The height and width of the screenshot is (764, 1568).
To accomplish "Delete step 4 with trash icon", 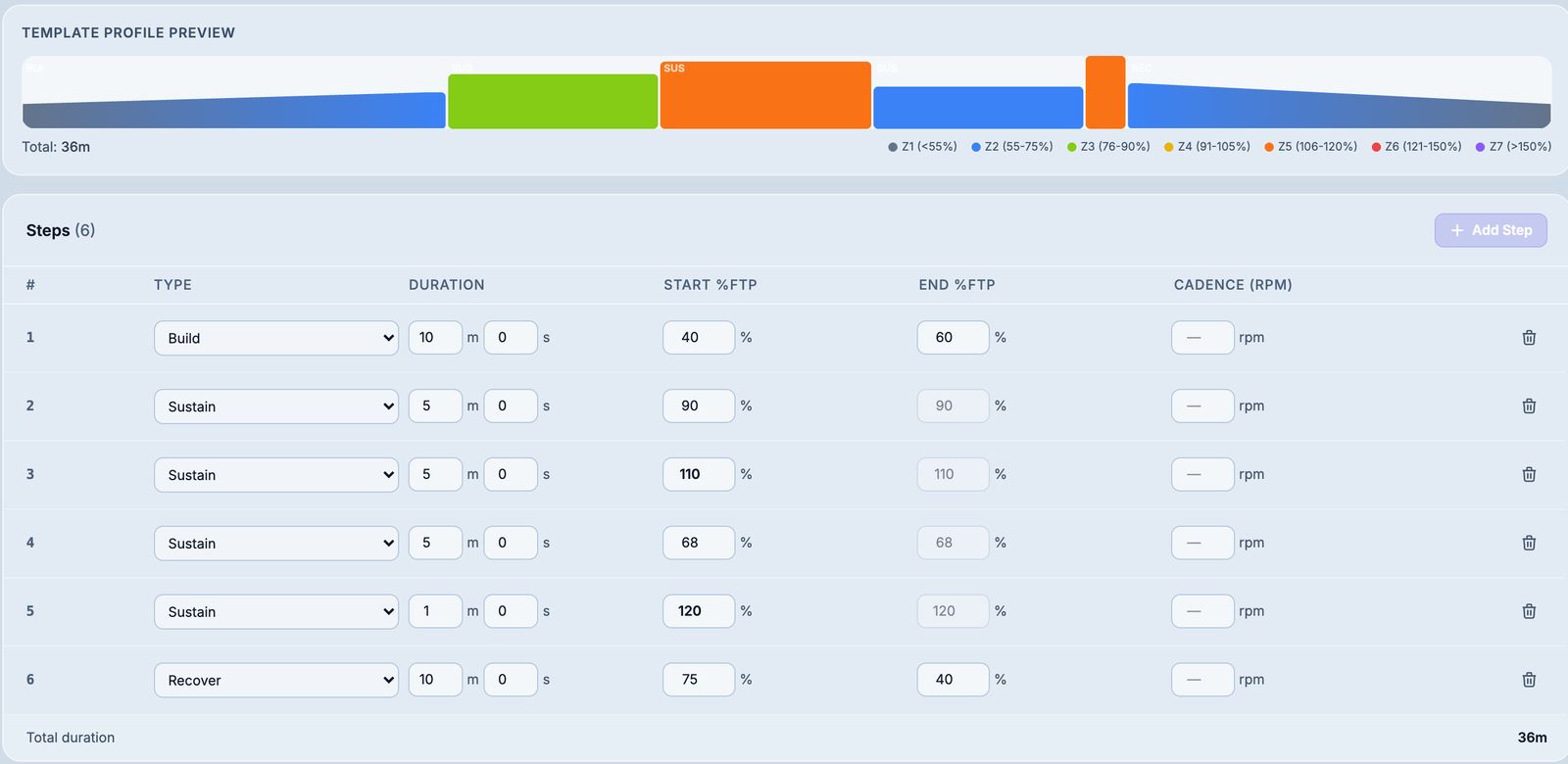I will click(x=1529, y=543).
